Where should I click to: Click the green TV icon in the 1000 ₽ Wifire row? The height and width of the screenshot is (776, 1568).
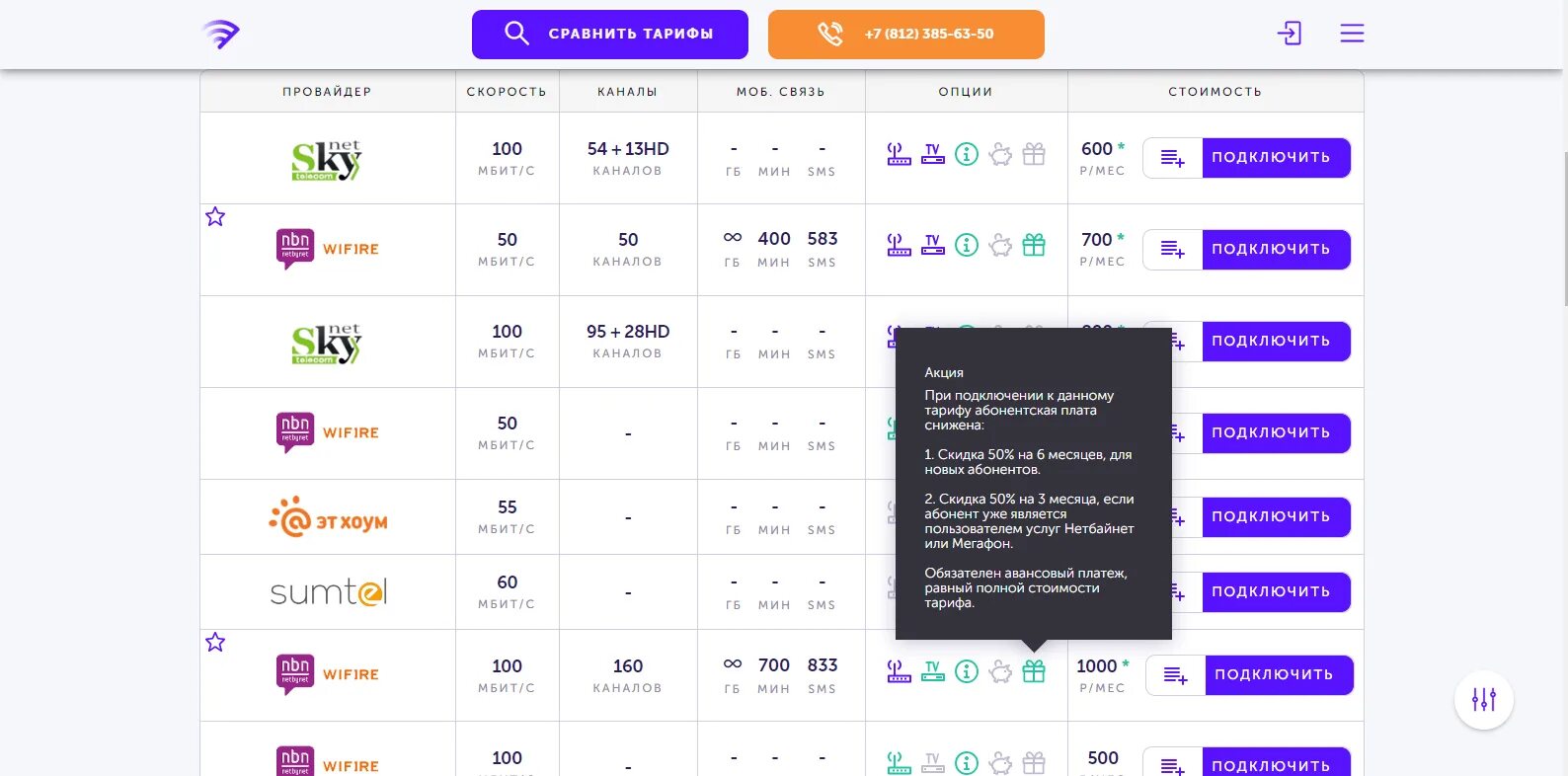[932, 671]
